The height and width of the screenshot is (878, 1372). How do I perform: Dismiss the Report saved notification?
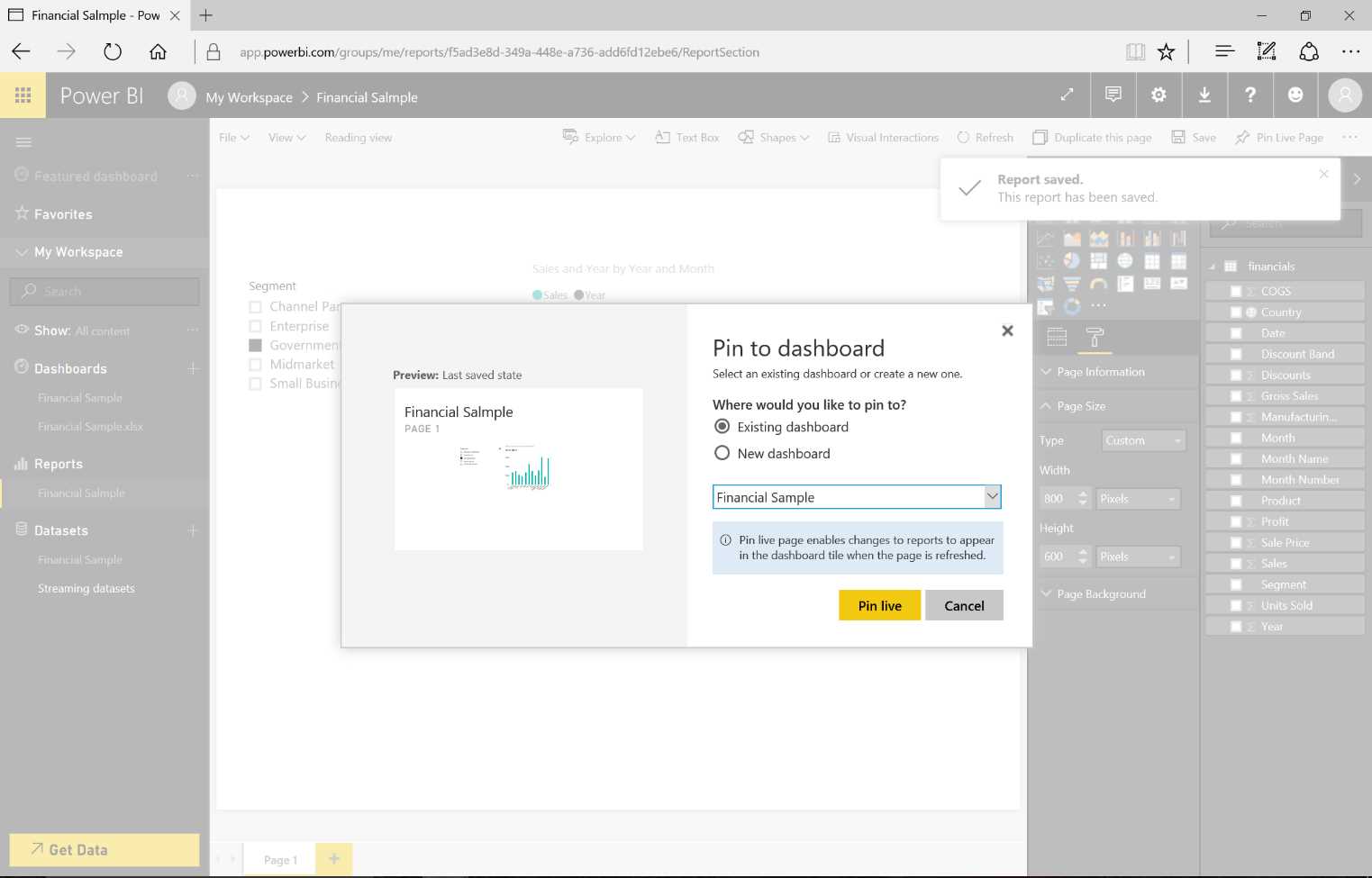pos(1323,174)
